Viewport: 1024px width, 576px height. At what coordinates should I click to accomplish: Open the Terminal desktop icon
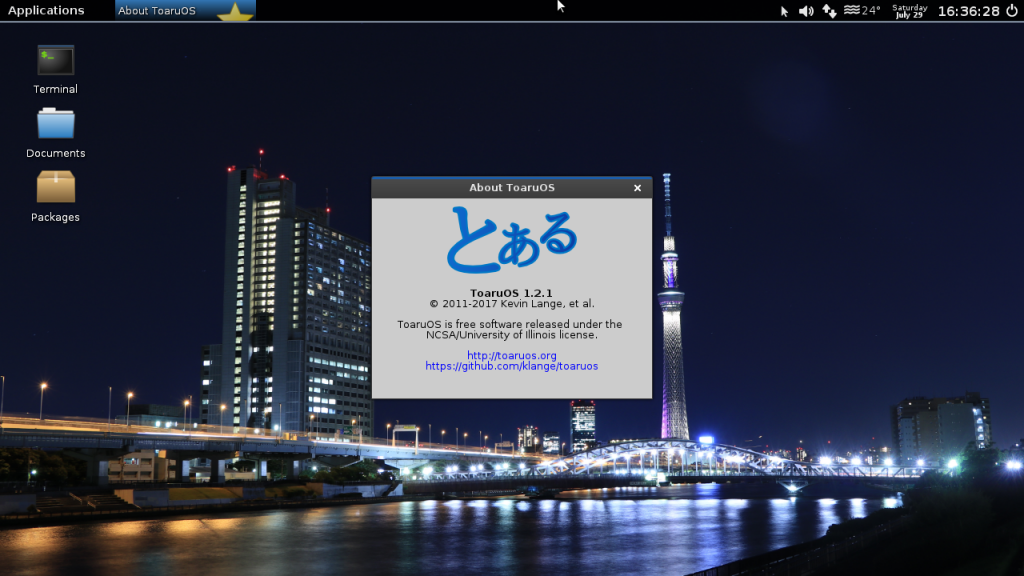pos(56,61)
